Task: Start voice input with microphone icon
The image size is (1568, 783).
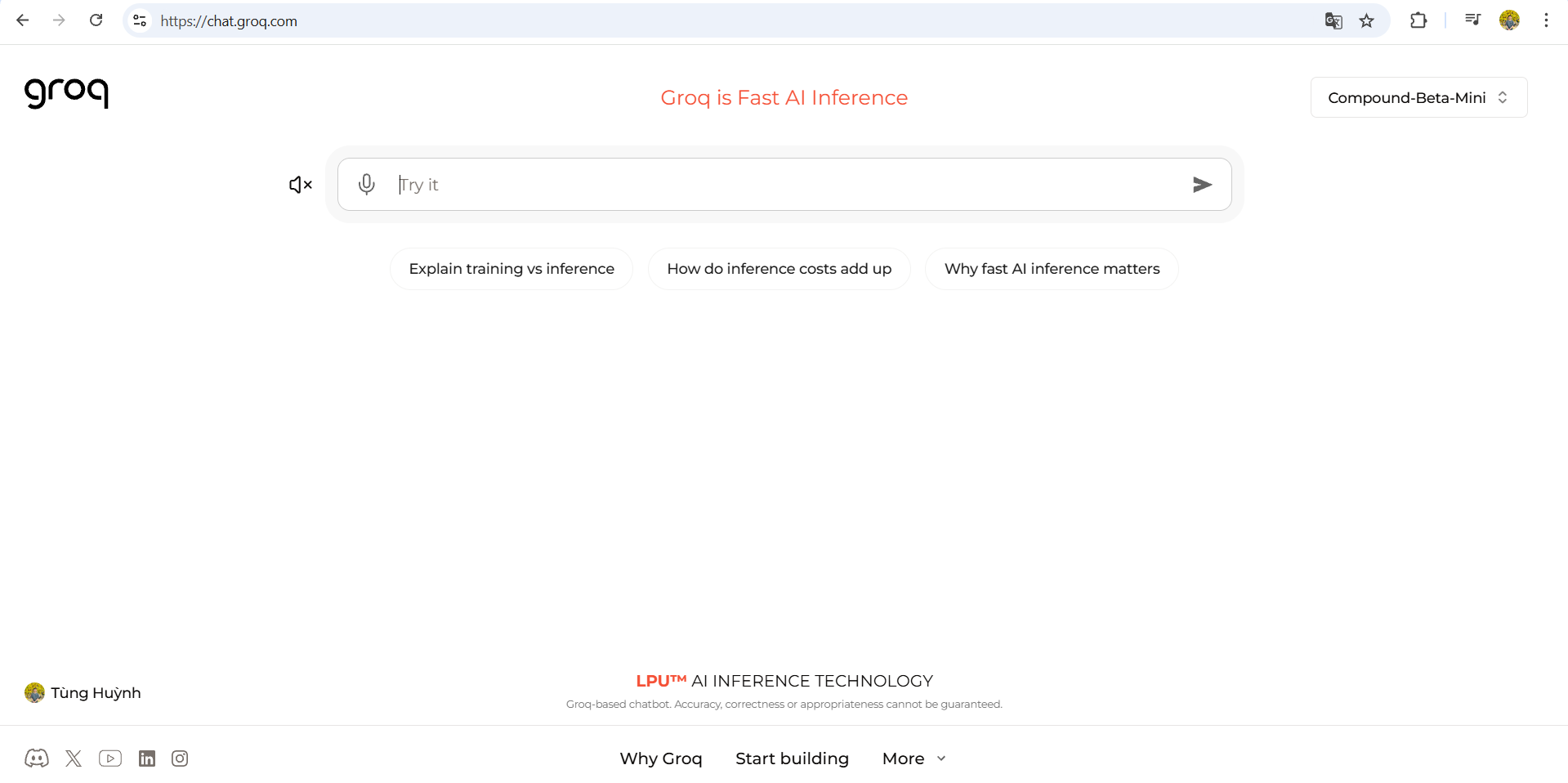Action: (367, 184)
